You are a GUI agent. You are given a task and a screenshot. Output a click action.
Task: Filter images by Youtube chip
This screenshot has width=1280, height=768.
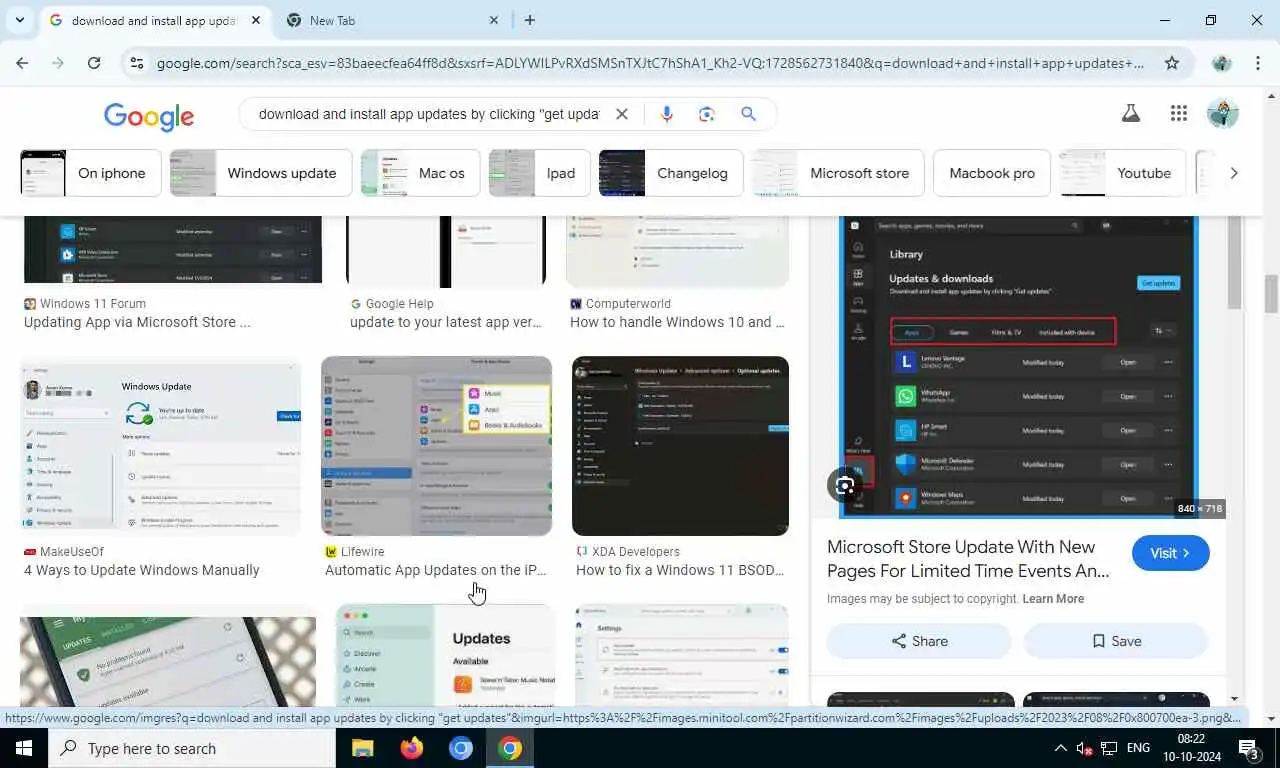click(1122, 173)
